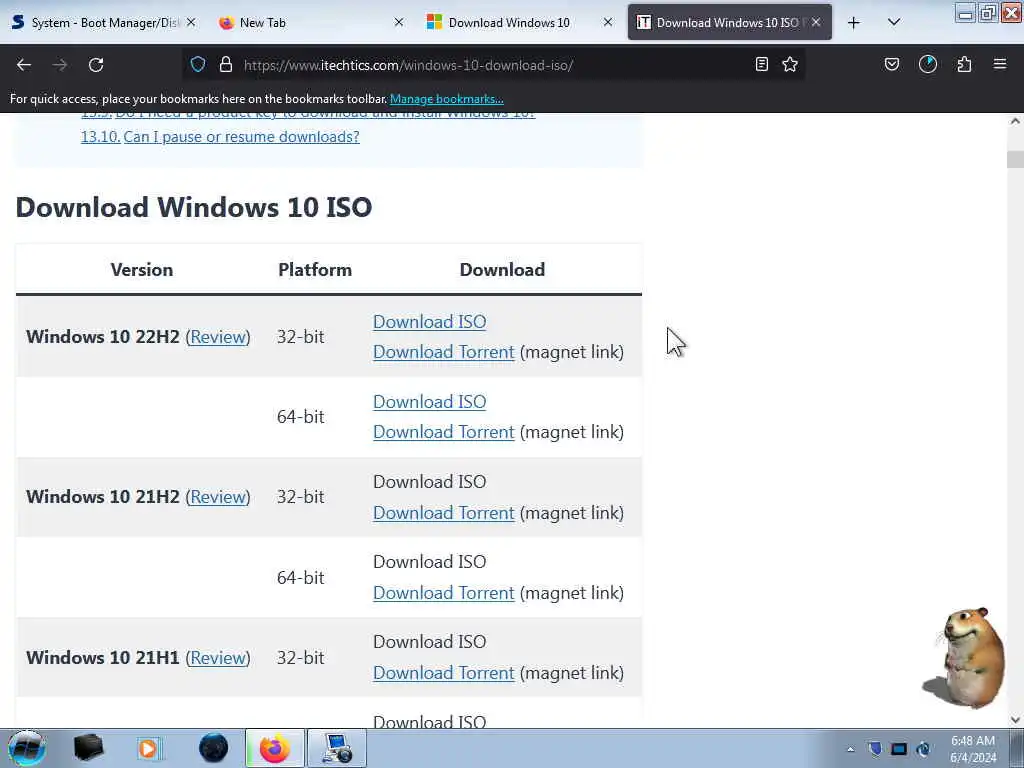The image size is (1024, 768).
Task: Open the monitor tray icon
Action: click(x=899, y=749)
